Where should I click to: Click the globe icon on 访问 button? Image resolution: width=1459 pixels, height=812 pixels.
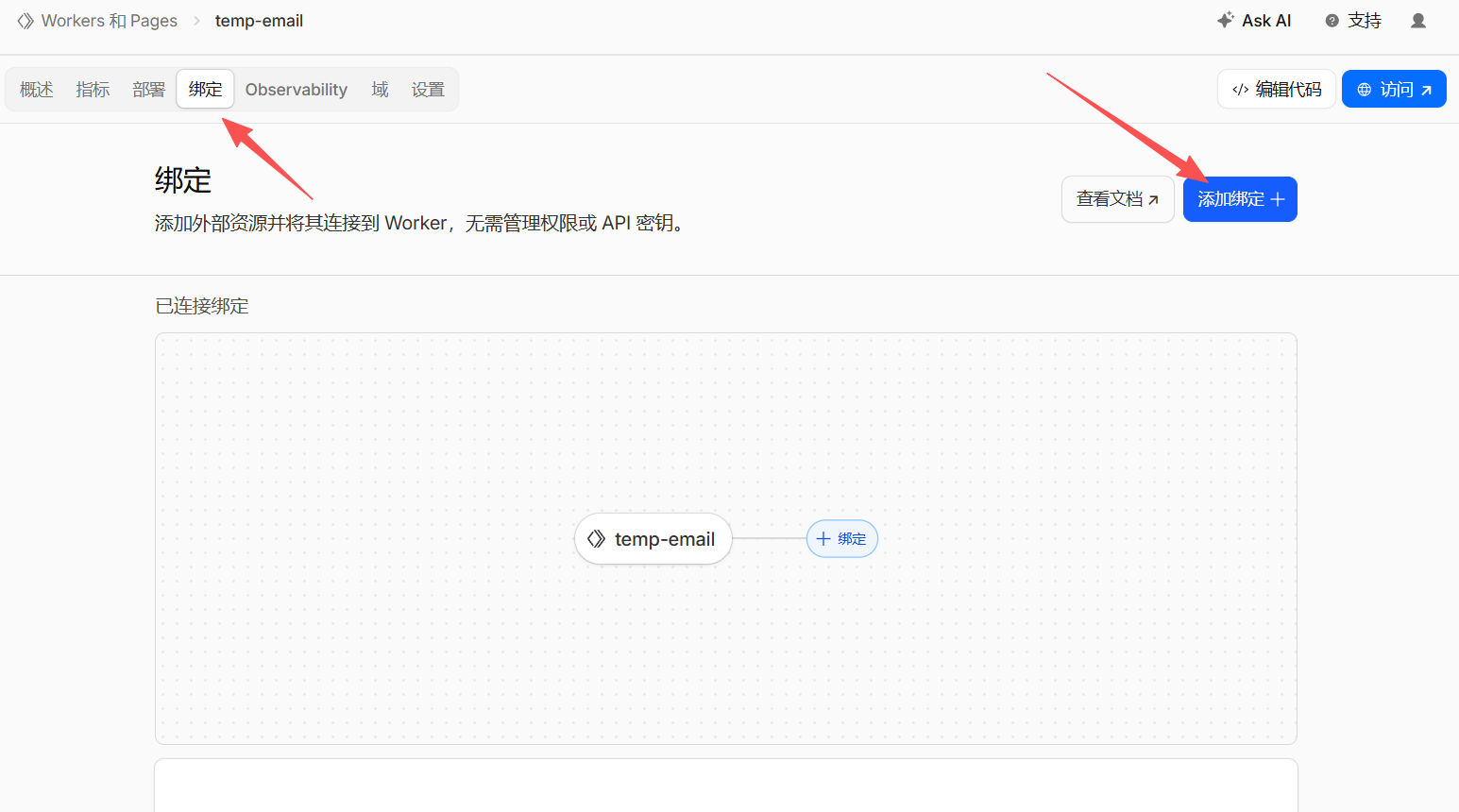point(1365,90)
